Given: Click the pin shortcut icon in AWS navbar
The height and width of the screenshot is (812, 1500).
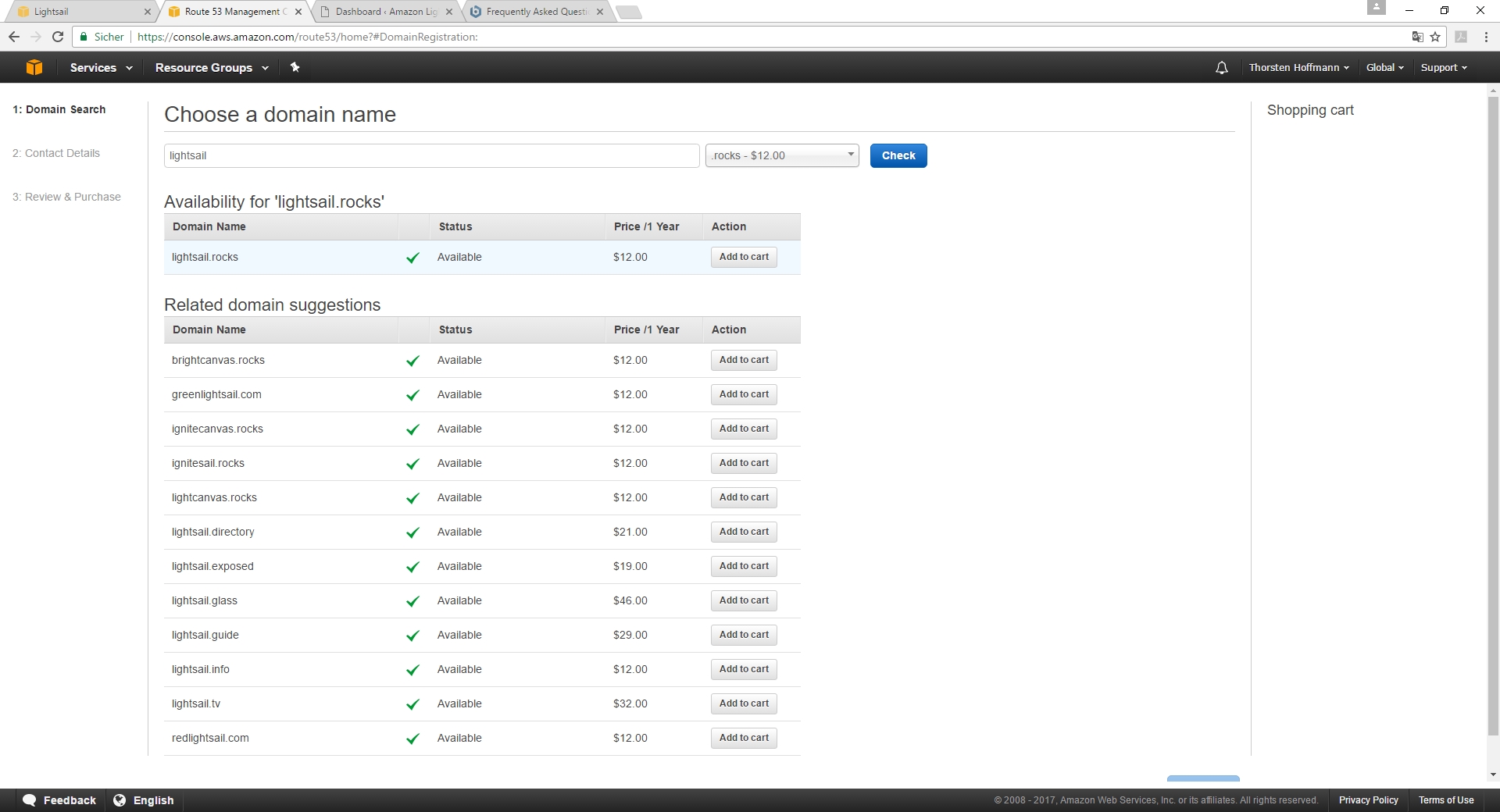Looking at the screenshot, I should click(x=295, y=67).
